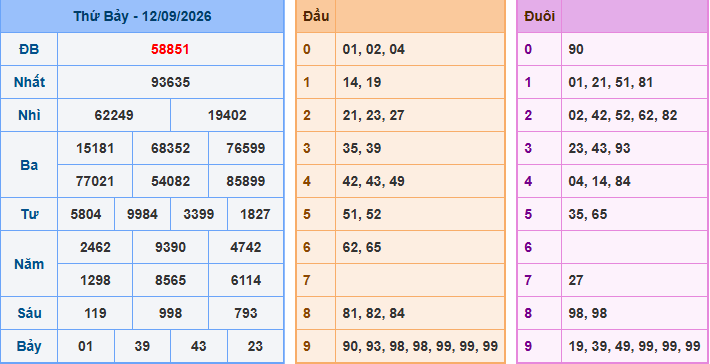Click the Tư row label

[x=29, y=214]
